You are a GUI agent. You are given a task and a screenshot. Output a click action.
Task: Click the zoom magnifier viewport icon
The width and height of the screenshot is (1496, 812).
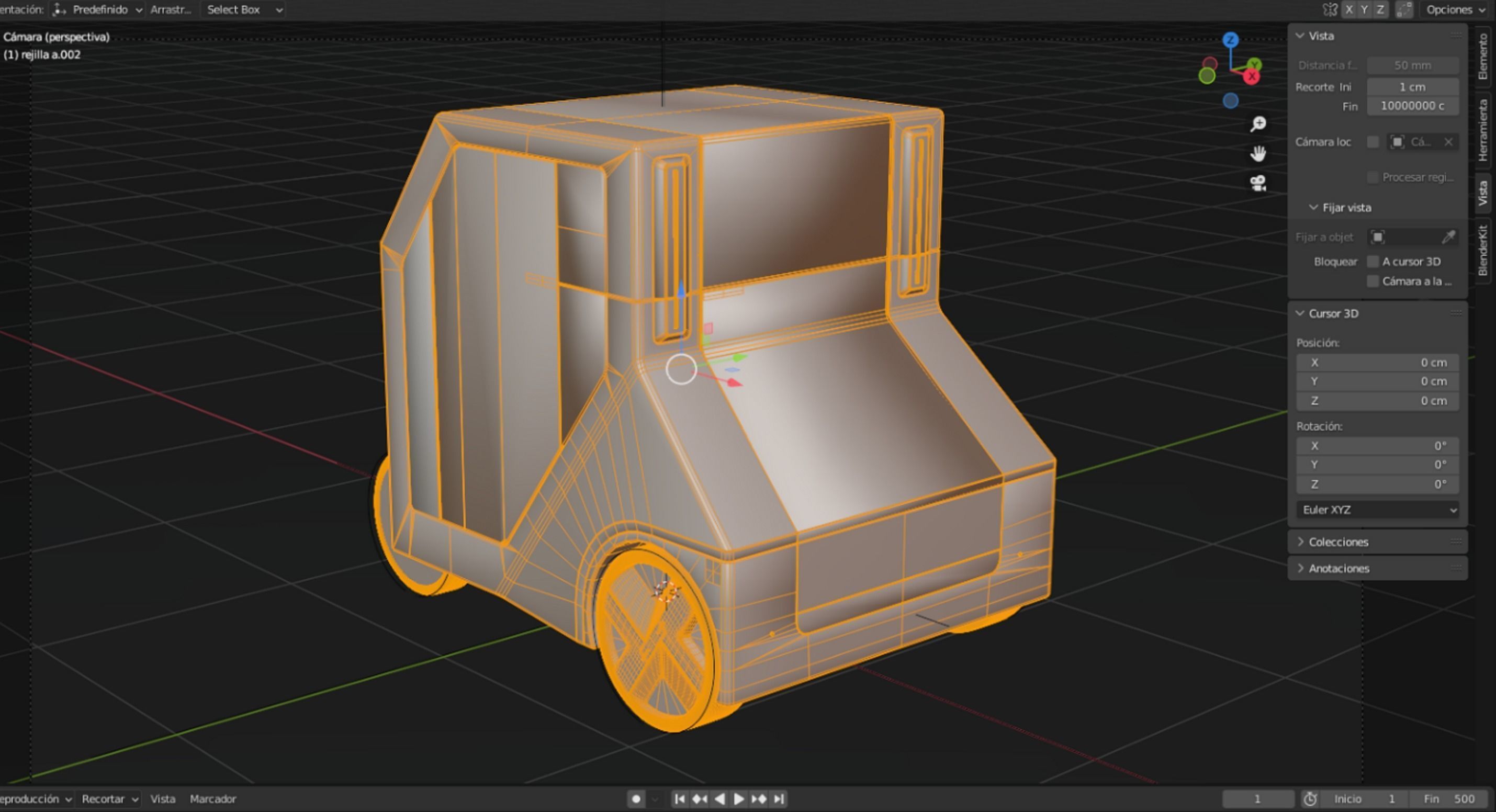1258,123
